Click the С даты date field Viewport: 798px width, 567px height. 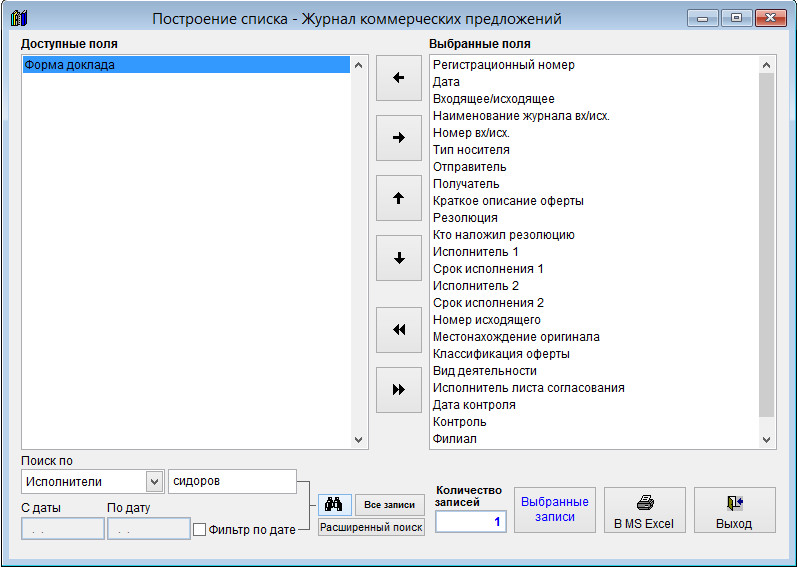click(x=63, y=529)
